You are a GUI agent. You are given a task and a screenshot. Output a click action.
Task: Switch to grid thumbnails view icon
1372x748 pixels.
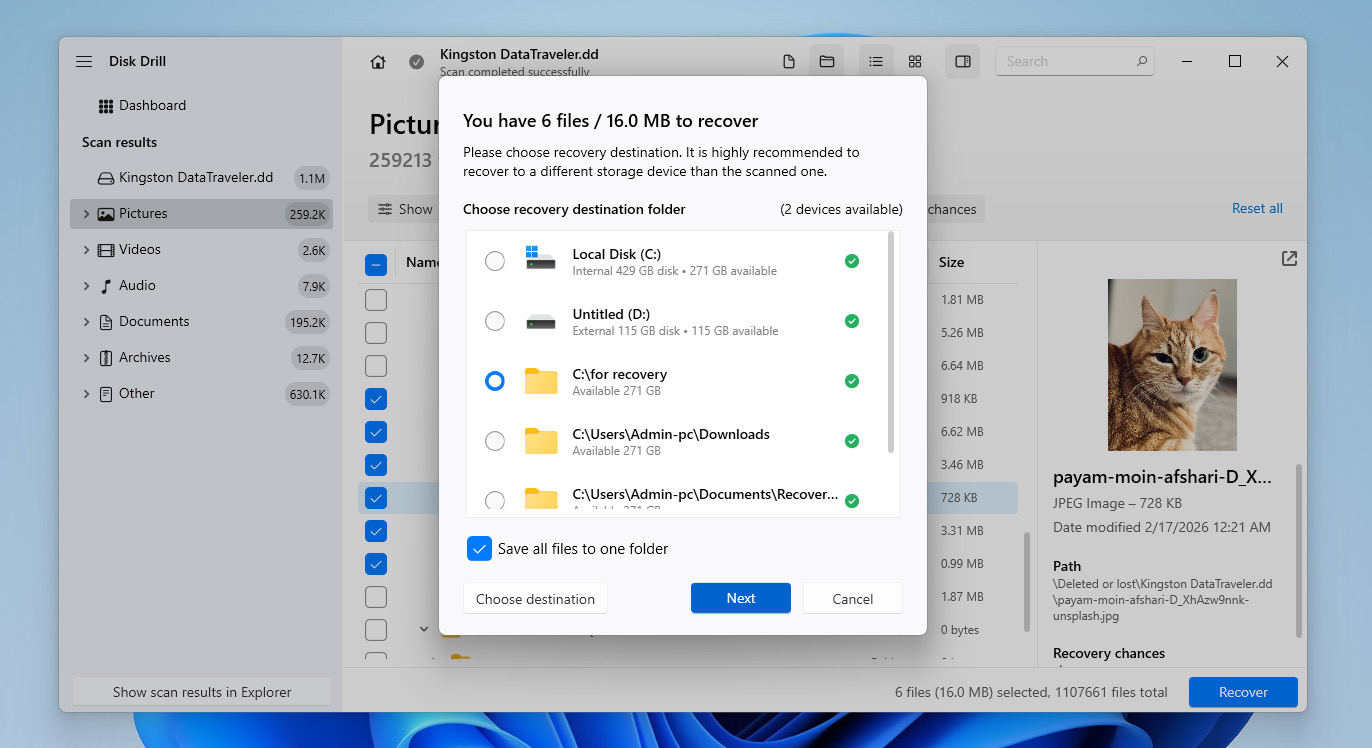[x=915, y=62]
